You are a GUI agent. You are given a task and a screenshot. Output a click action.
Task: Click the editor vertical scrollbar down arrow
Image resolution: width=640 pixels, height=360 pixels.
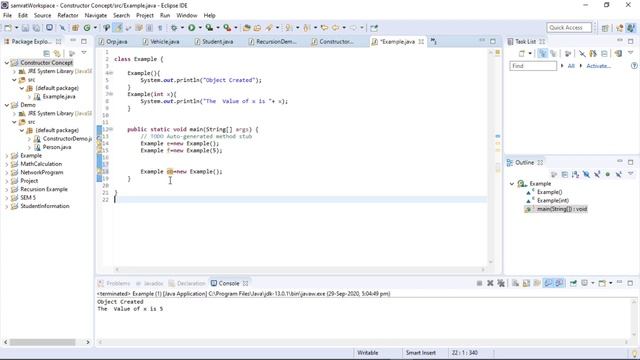tap(491, 262)
